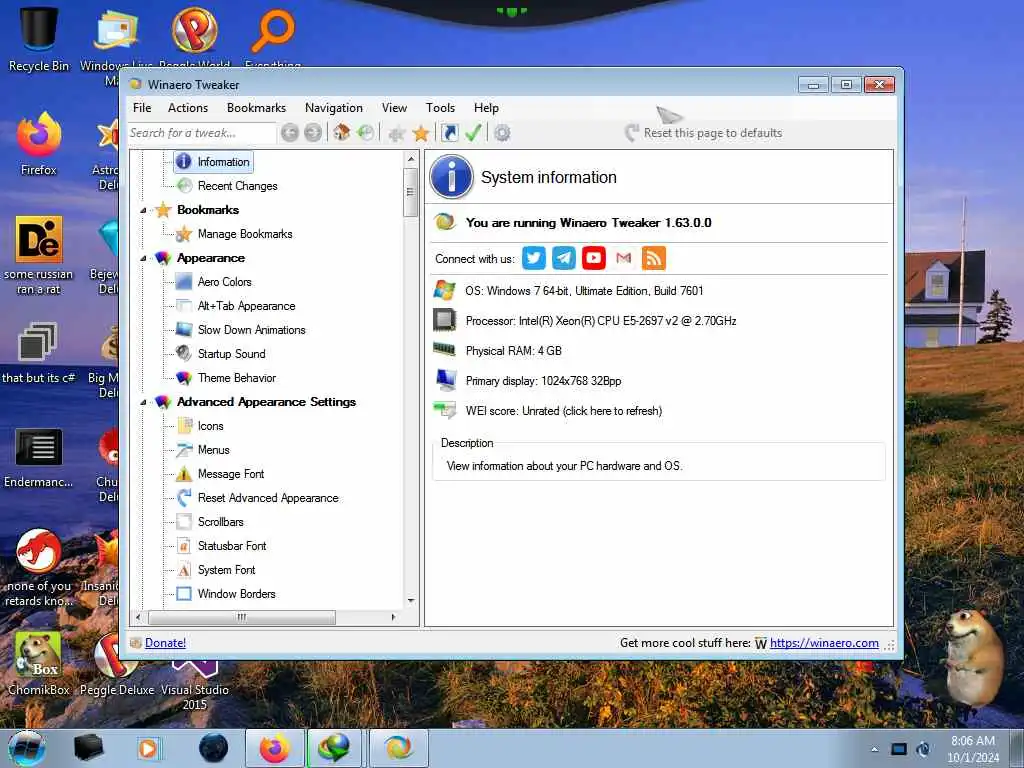The height and width of the screenshot is (768, 1024).
Task: Click the Twitter icon in Connect with us
Action: [534, 258]
